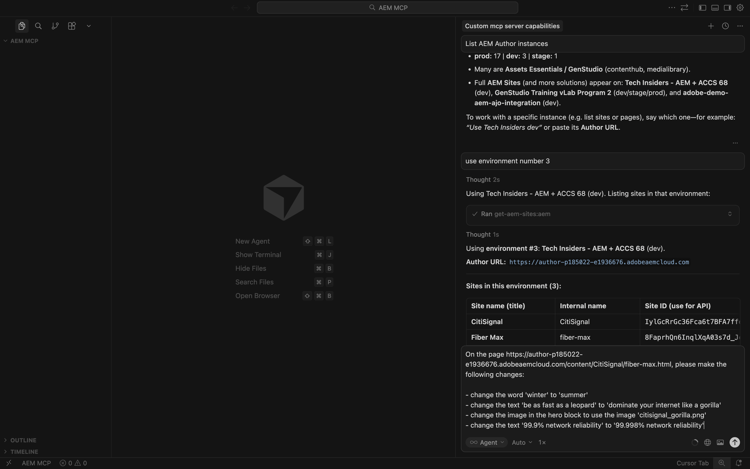The height and width of the screenshot is (469, 750).
Task: Go back with the navigation arrow
Action: point(234,8)
